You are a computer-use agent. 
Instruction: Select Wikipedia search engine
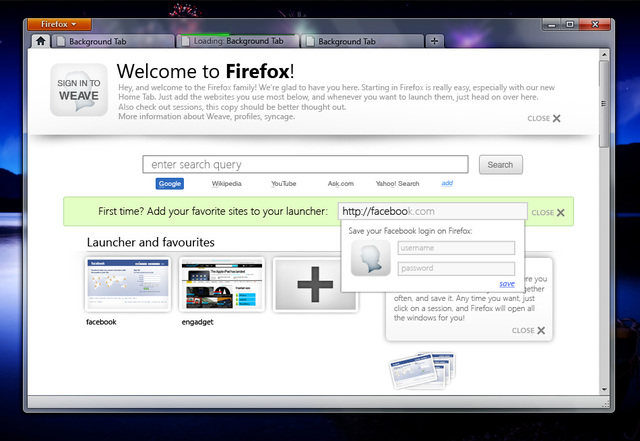(x=227, y=184)
